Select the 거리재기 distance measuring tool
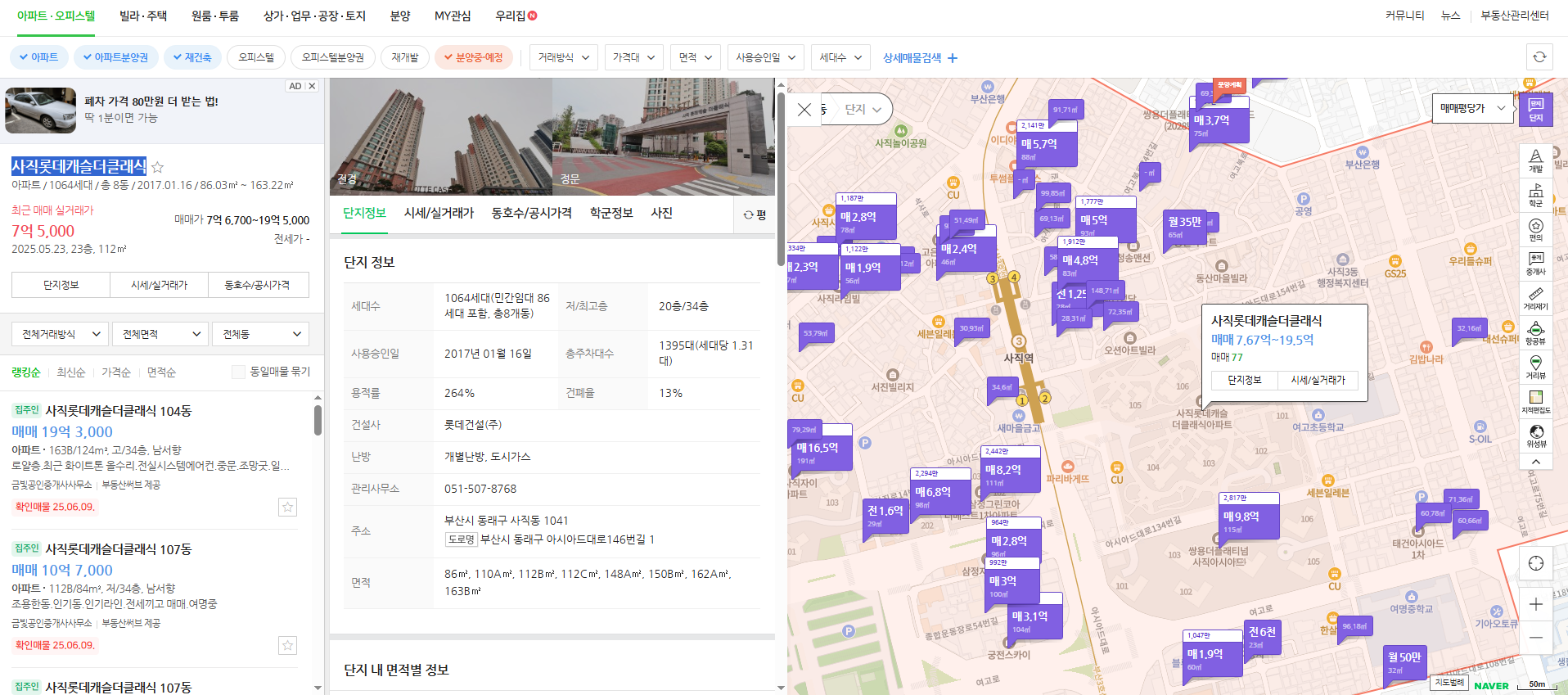1568x695 pixels. pos(1535,299)
